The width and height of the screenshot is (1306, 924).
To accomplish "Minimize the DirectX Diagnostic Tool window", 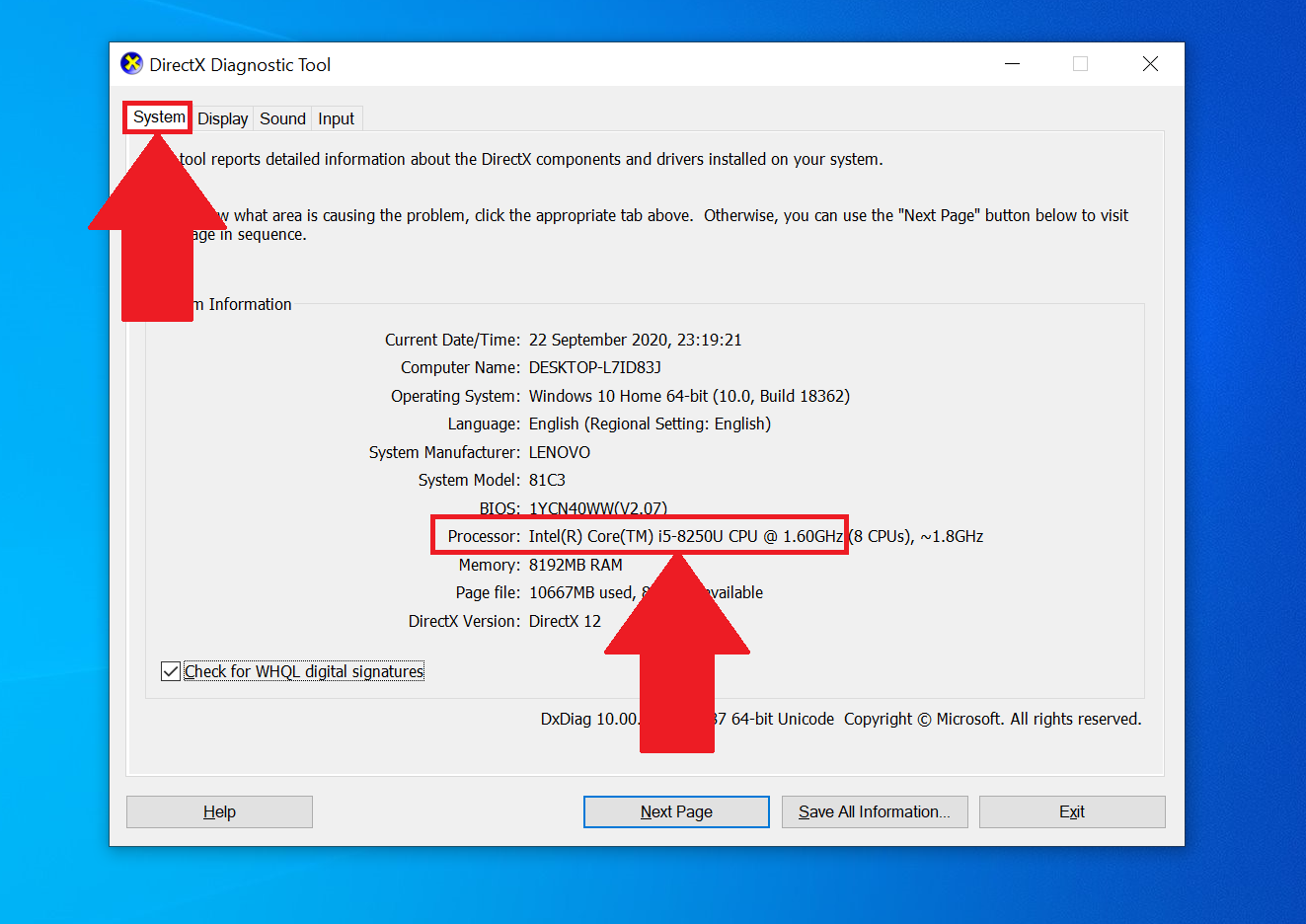I will (x=1011, y=63).
